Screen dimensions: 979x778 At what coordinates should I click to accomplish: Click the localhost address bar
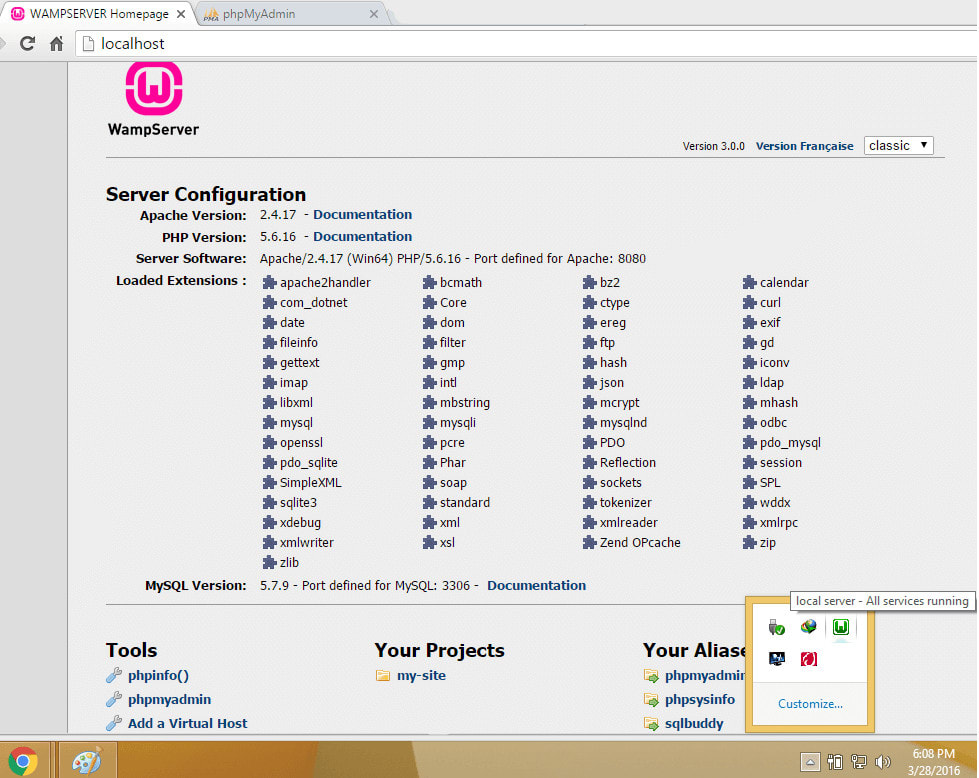point(500,44)
